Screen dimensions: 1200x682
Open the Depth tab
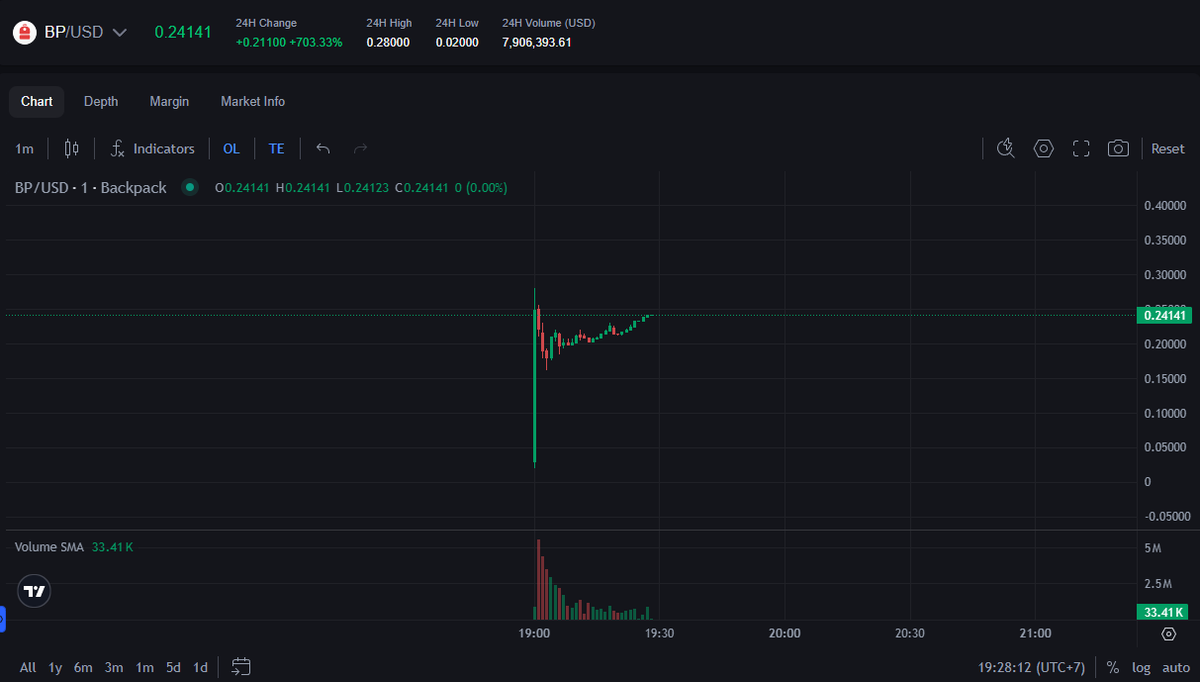click(101, 101)
